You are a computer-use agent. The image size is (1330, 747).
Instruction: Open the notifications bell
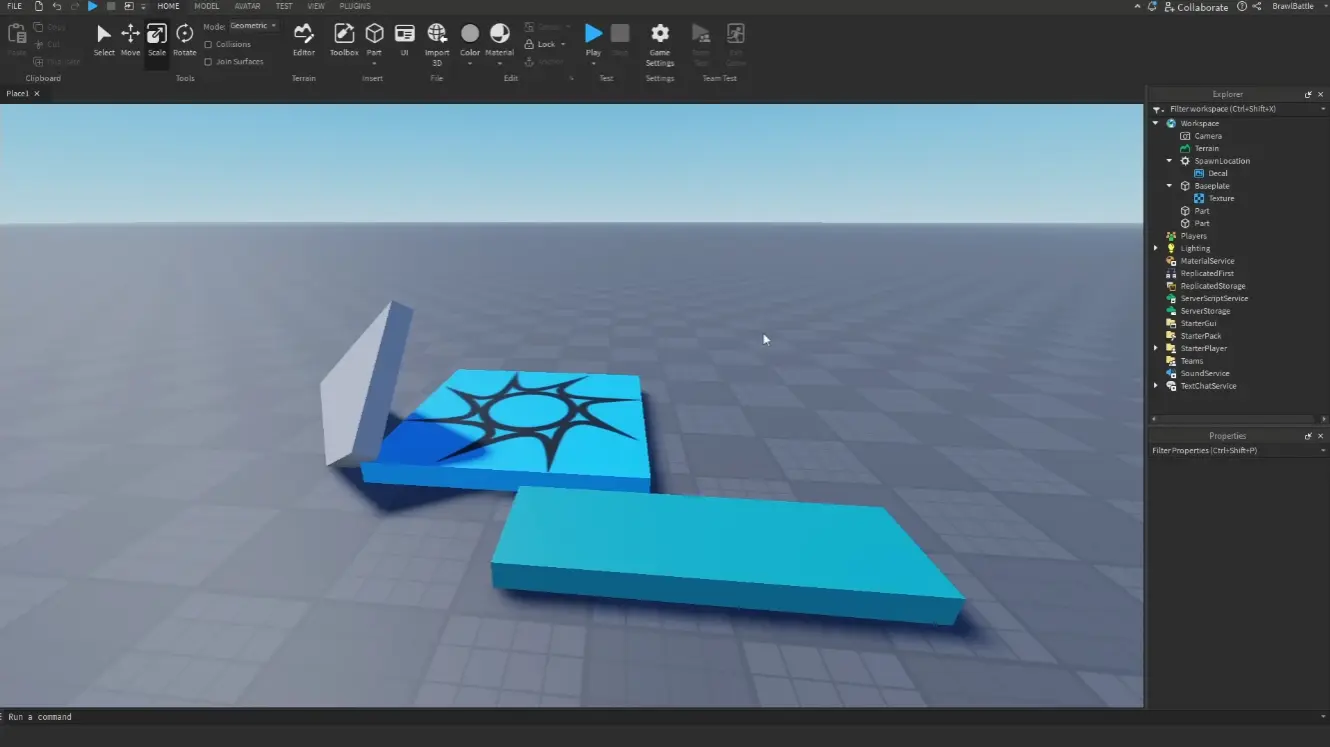click(x=1153, y=6)
